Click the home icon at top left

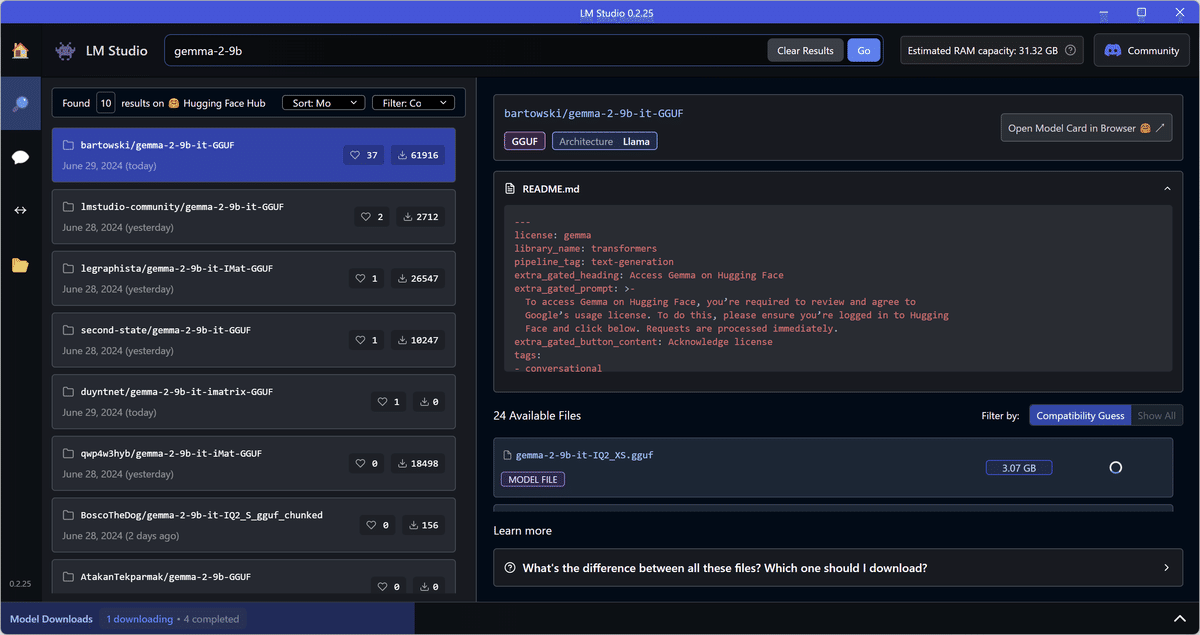pos(21,50)
